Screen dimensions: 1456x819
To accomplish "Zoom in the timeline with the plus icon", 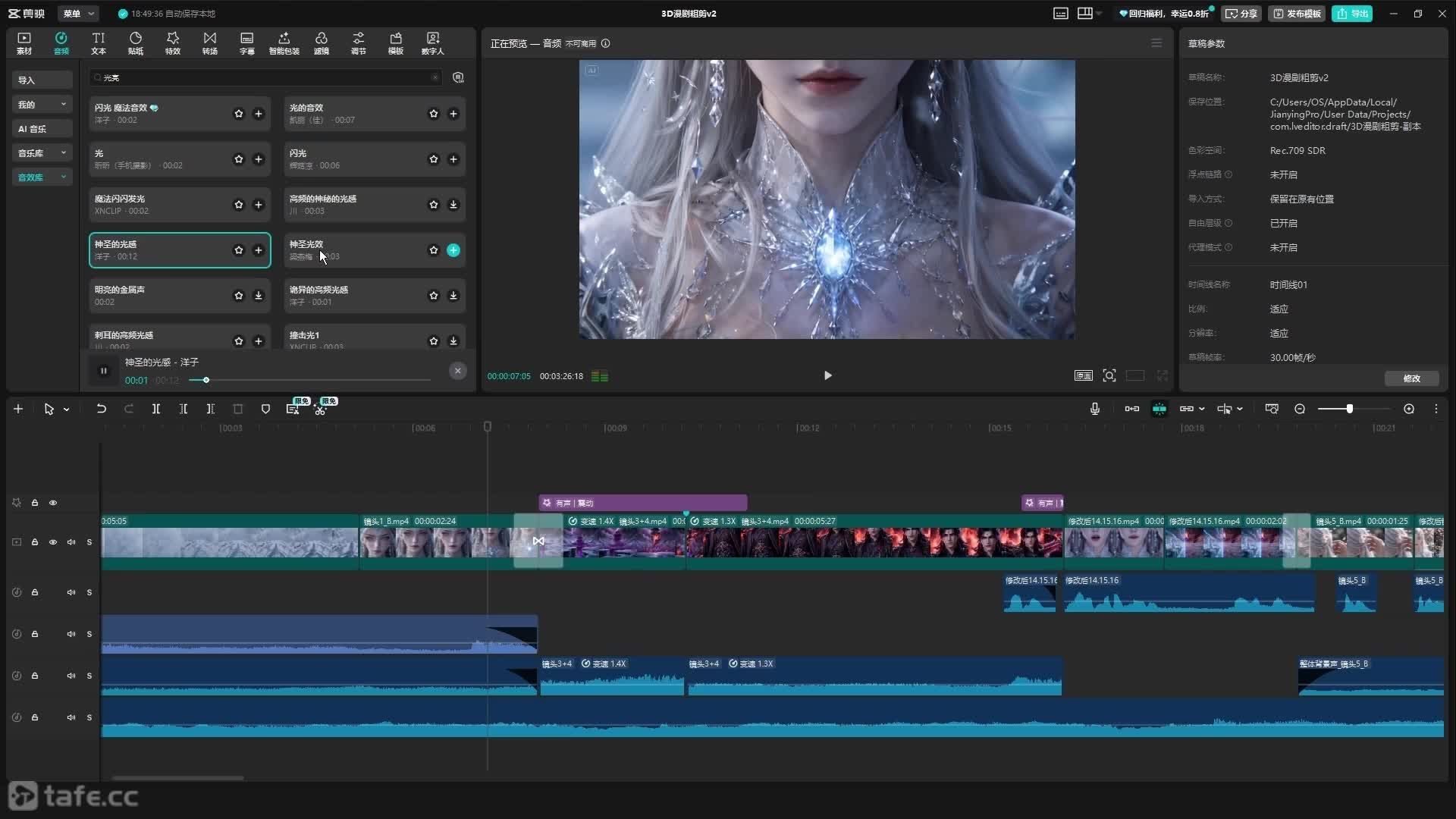I will tap(1409, 409).
